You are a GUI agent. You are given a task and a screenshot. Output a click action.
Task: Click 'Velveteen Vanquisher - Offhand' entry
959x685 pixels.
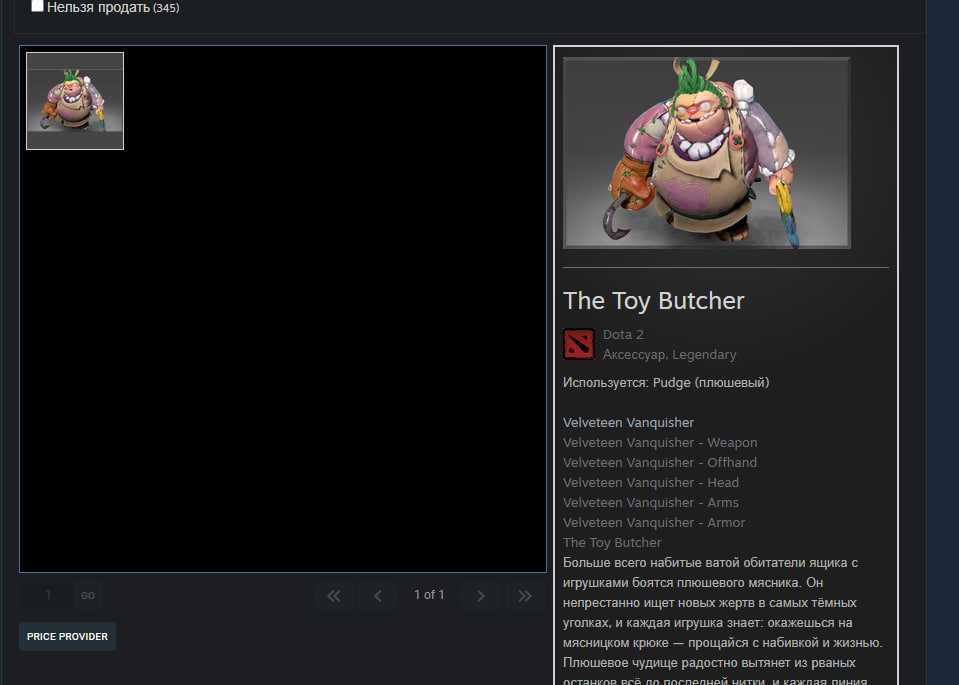pyautogui.click(x=660, y=462)
